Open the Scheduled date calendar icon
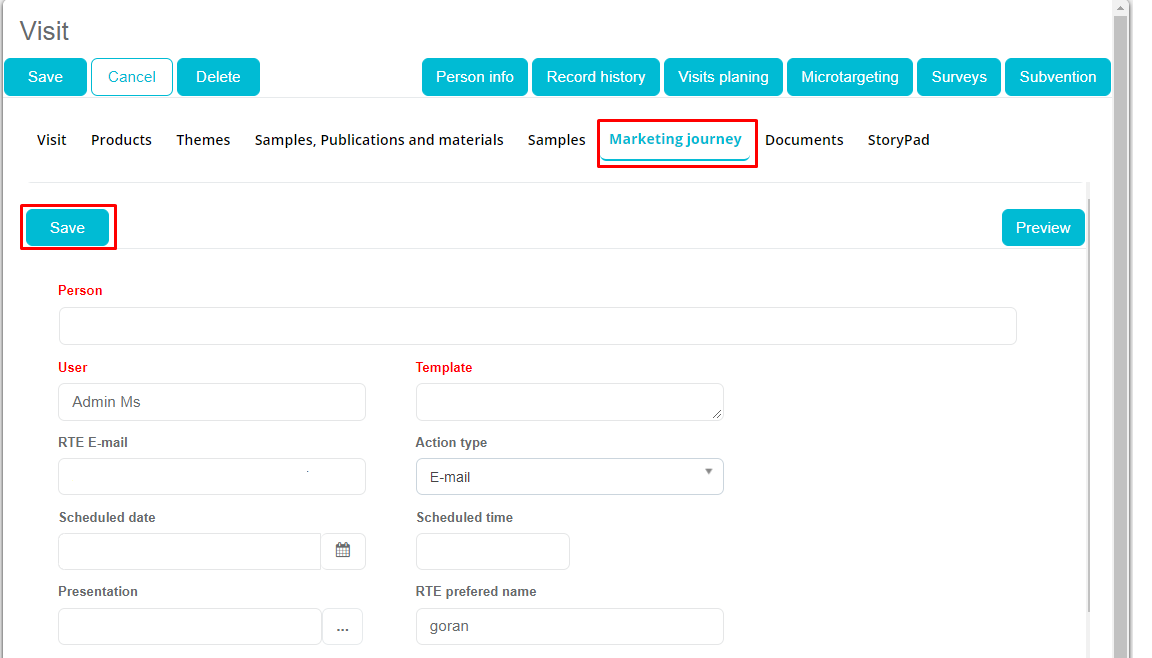The width and height of the screenshot is (1152, 658). (x=343, y=551)
